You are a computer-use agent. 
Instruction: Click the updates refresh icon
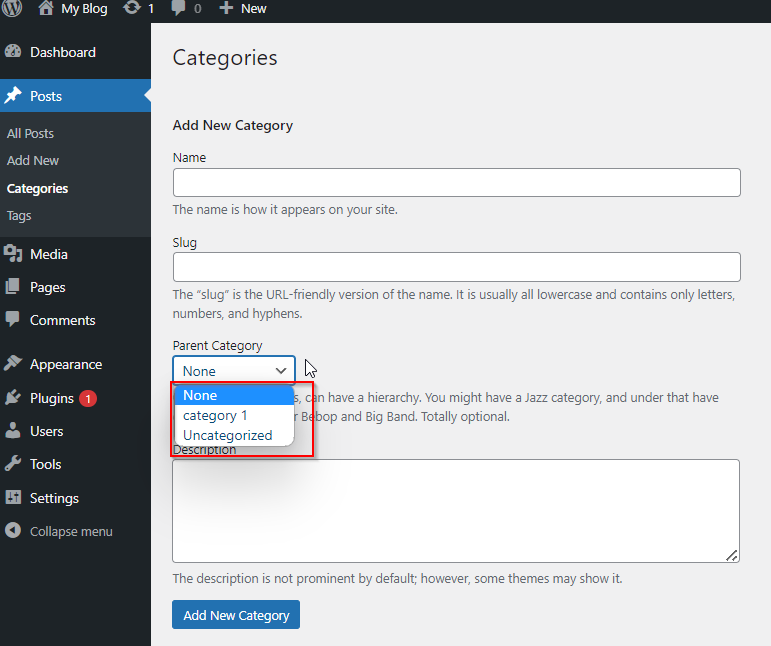point(132,8)
